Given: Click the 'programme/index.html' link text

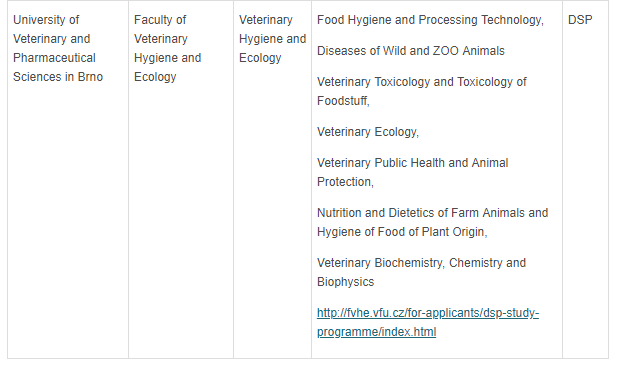Looking at the screenshot, I should [376, 332].
